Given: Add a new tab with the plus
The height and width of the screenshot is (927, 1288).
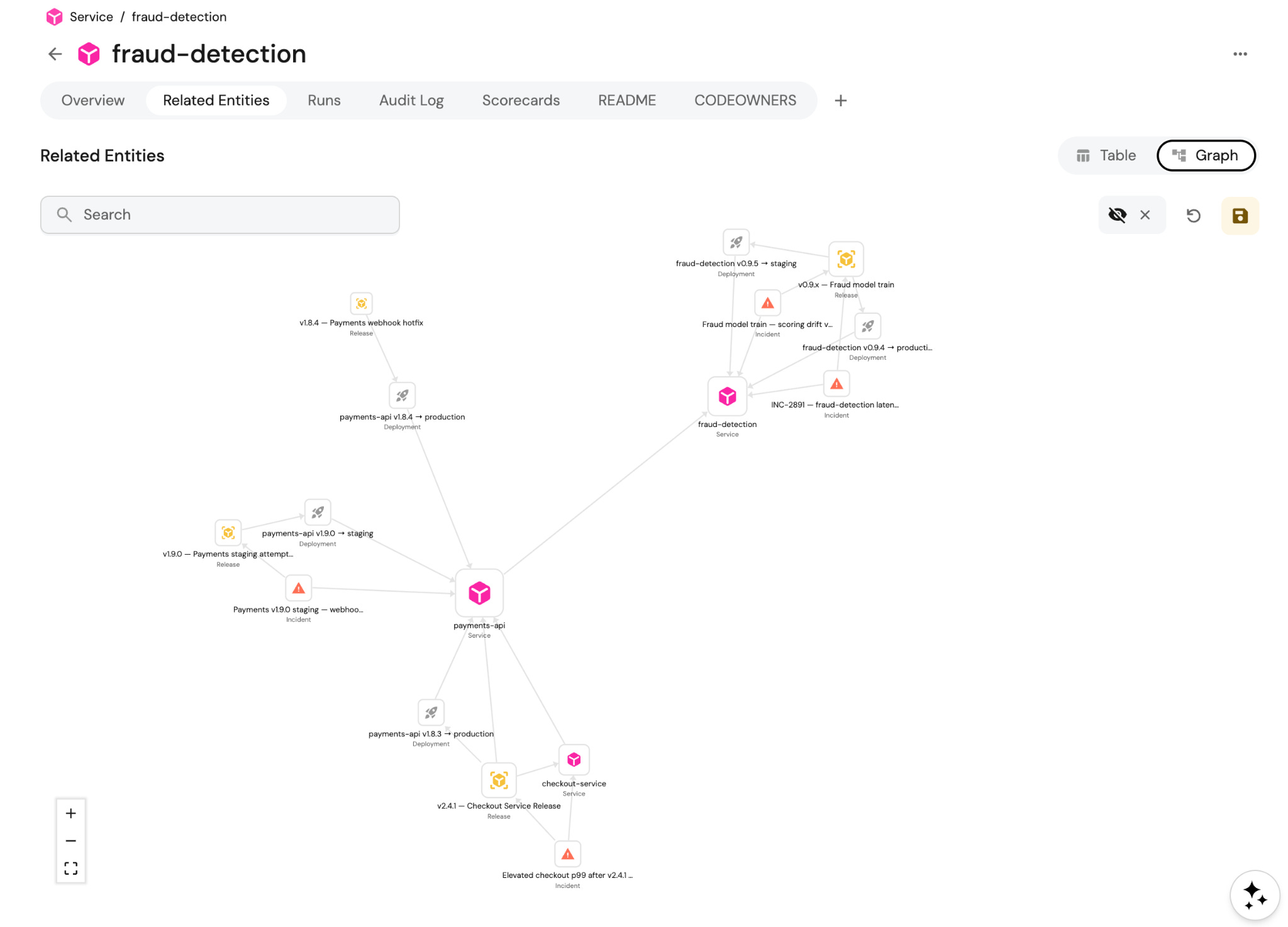Looking at the screenshot, I should (840, 101).
